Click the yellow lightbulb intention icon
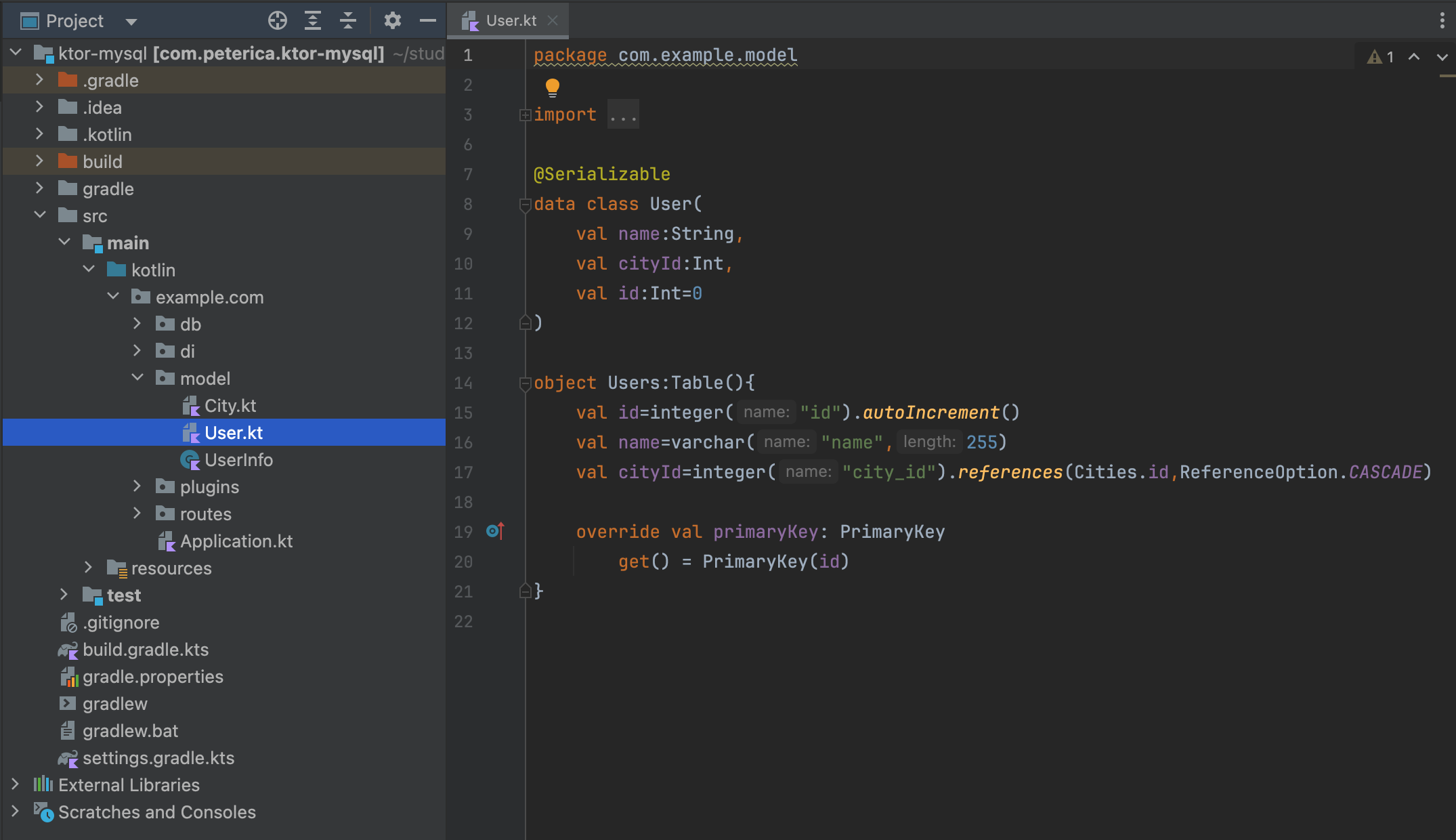 click(553, 87)
